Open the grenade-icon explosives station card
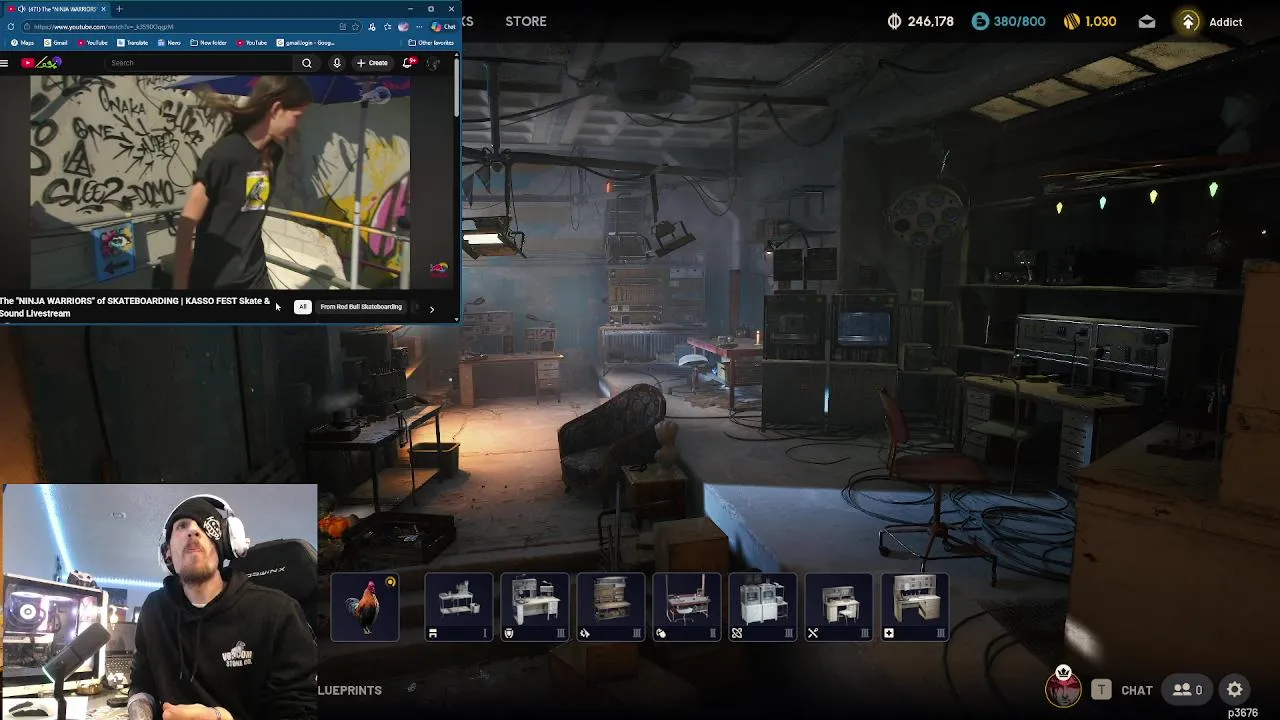 687,607
